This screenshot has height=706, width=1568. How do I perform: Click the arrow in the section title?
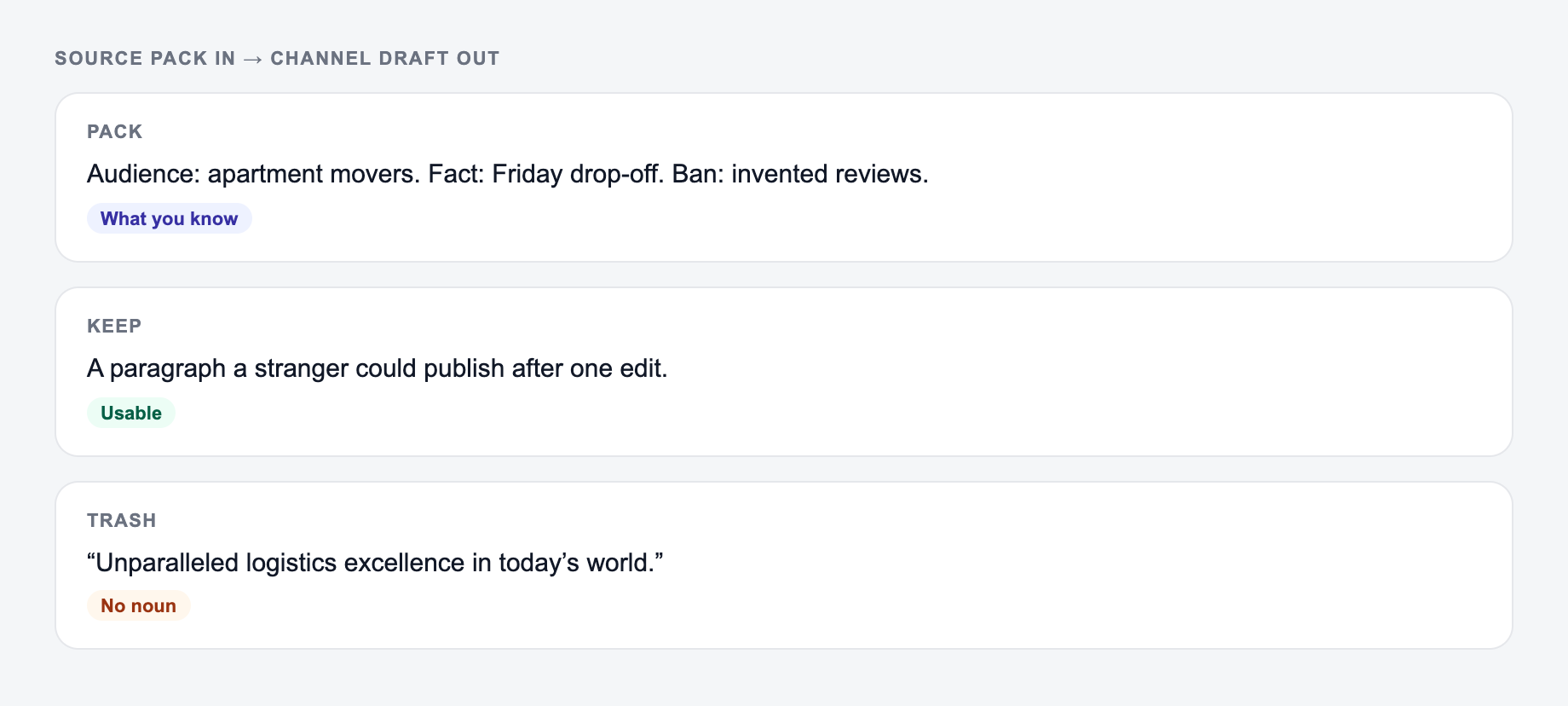tap(253, 59)
